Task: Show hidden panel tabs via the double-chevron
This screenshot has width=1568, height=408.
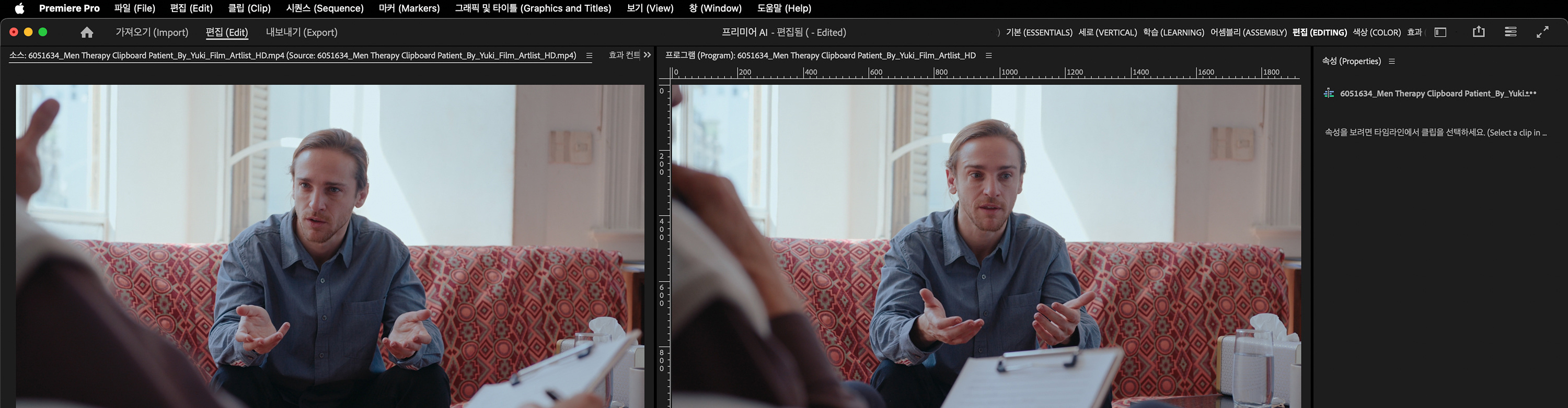Action: (647, 55)
